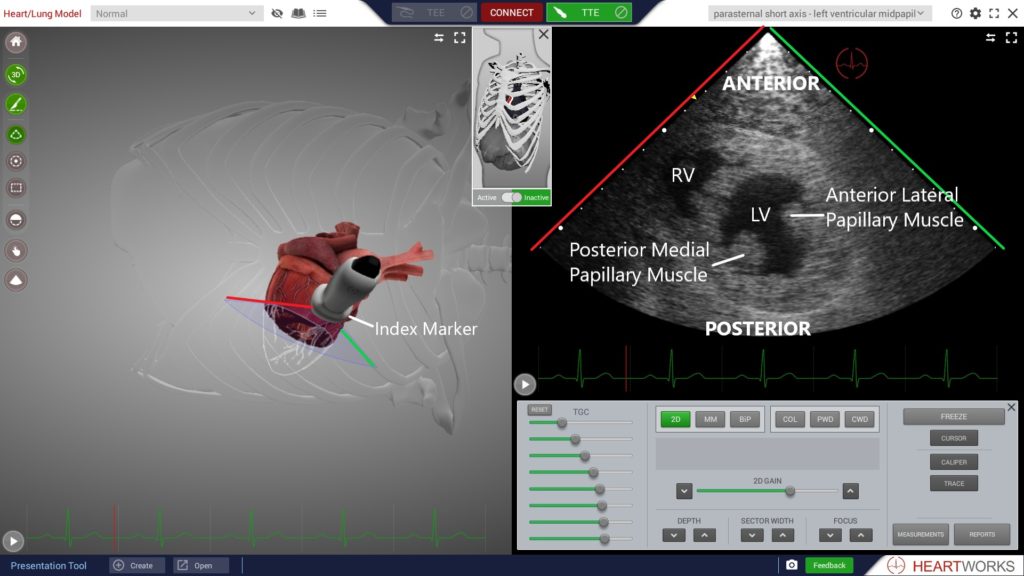Viewport: 1024px width, 576px height.
Task: Enable the COL color Doppler mode
Action: (790, 419)
